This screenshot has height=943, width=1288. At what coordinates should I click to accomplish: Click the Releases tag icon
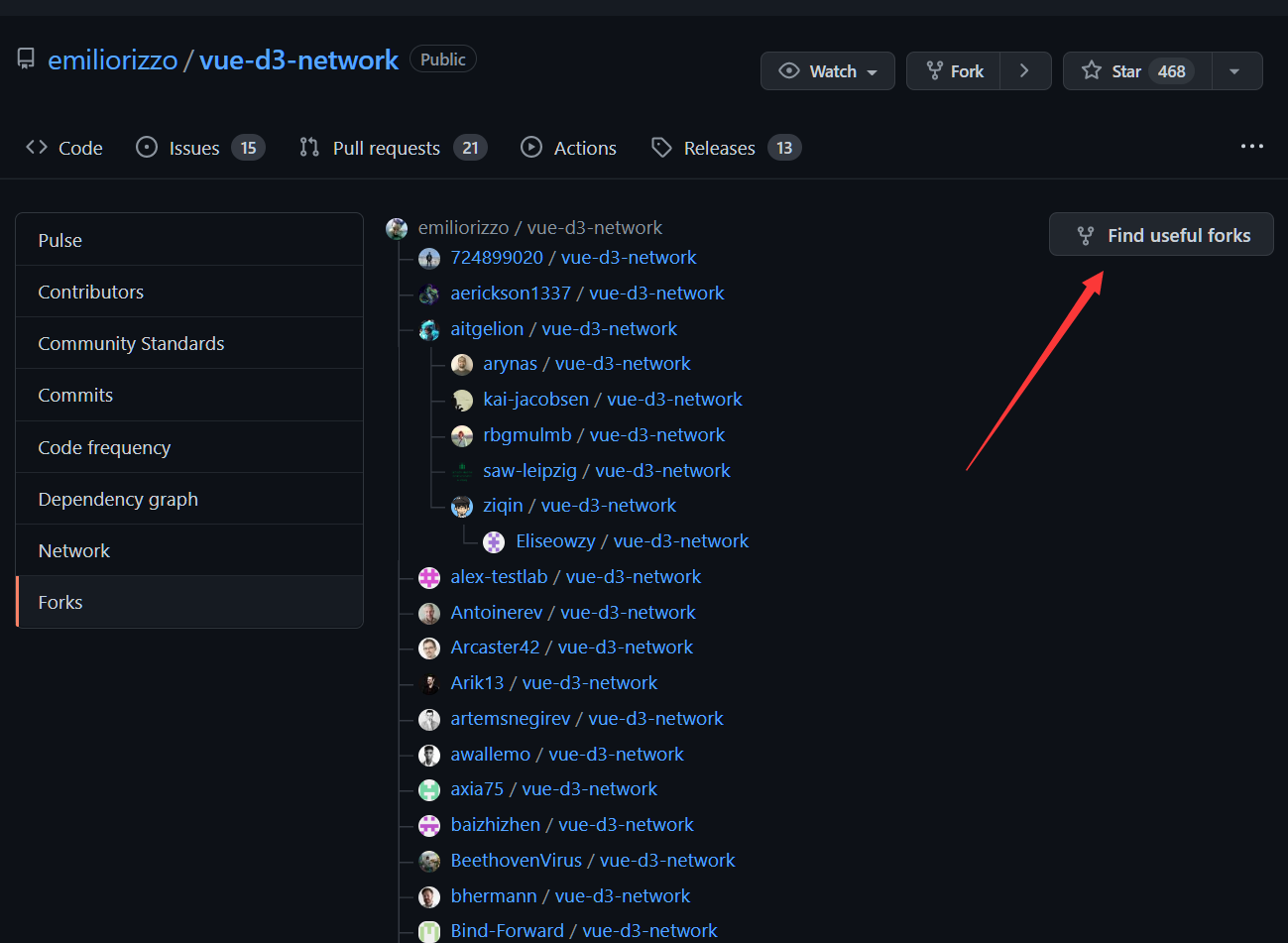pos(661,147)
